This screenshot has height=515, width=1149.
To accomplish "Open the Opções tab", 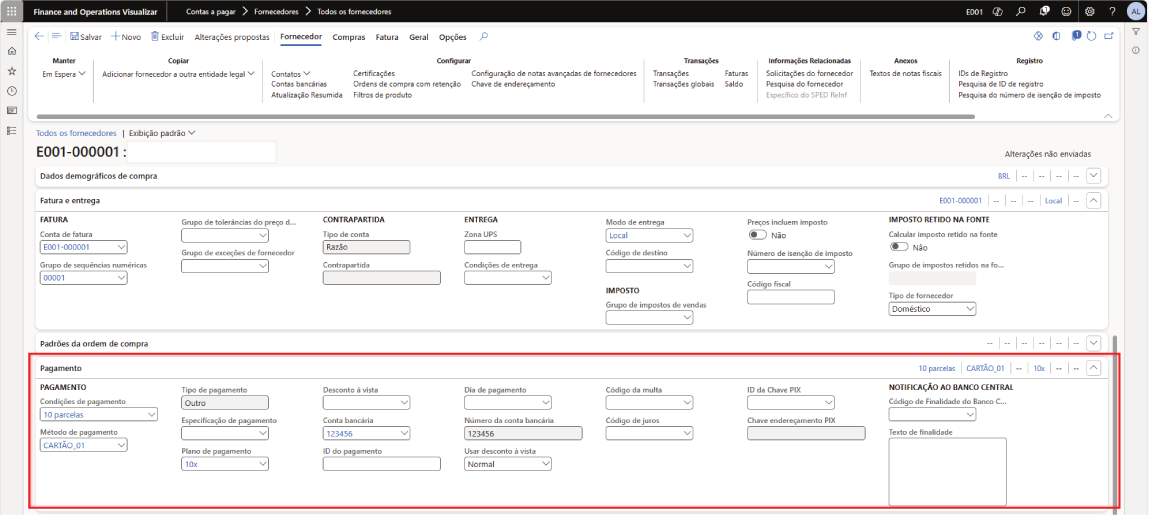I will [x=452, y=37].
